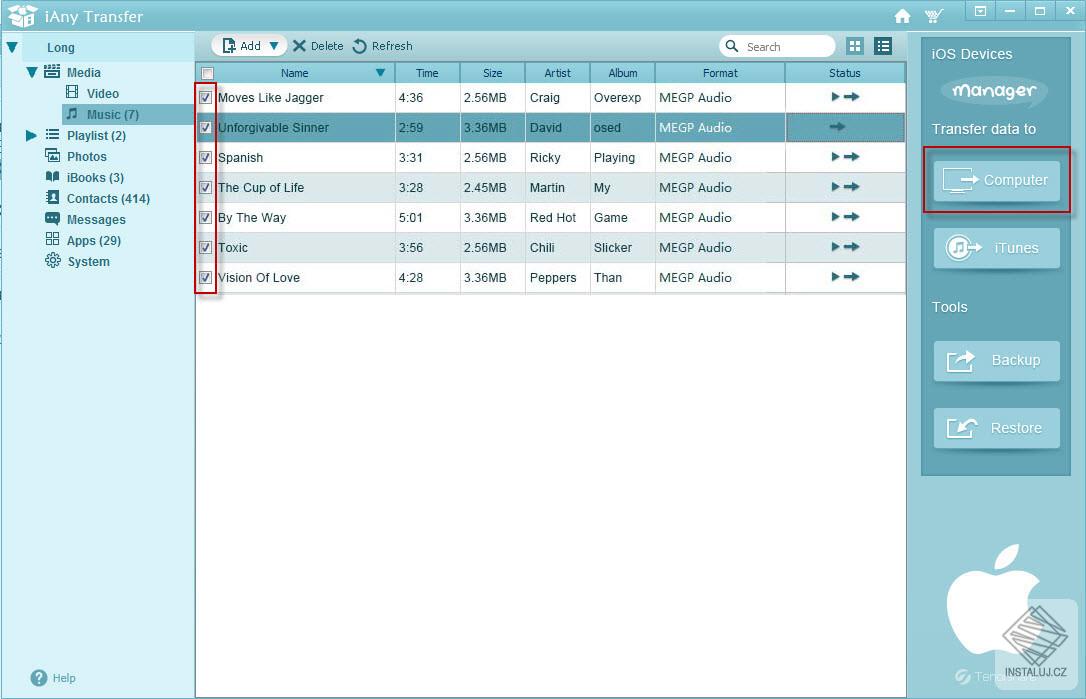The image size is (1086, 699).
Task: Play Vision Of Love track
Action: point(835,277)
